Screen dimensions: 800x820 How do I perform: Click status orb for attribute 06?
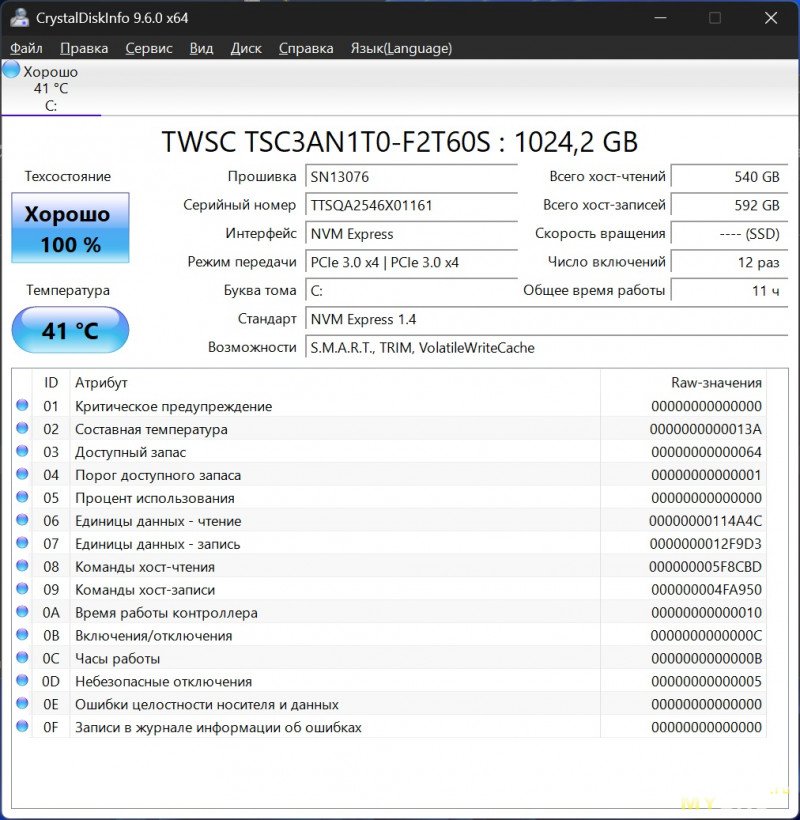point(22,520)
